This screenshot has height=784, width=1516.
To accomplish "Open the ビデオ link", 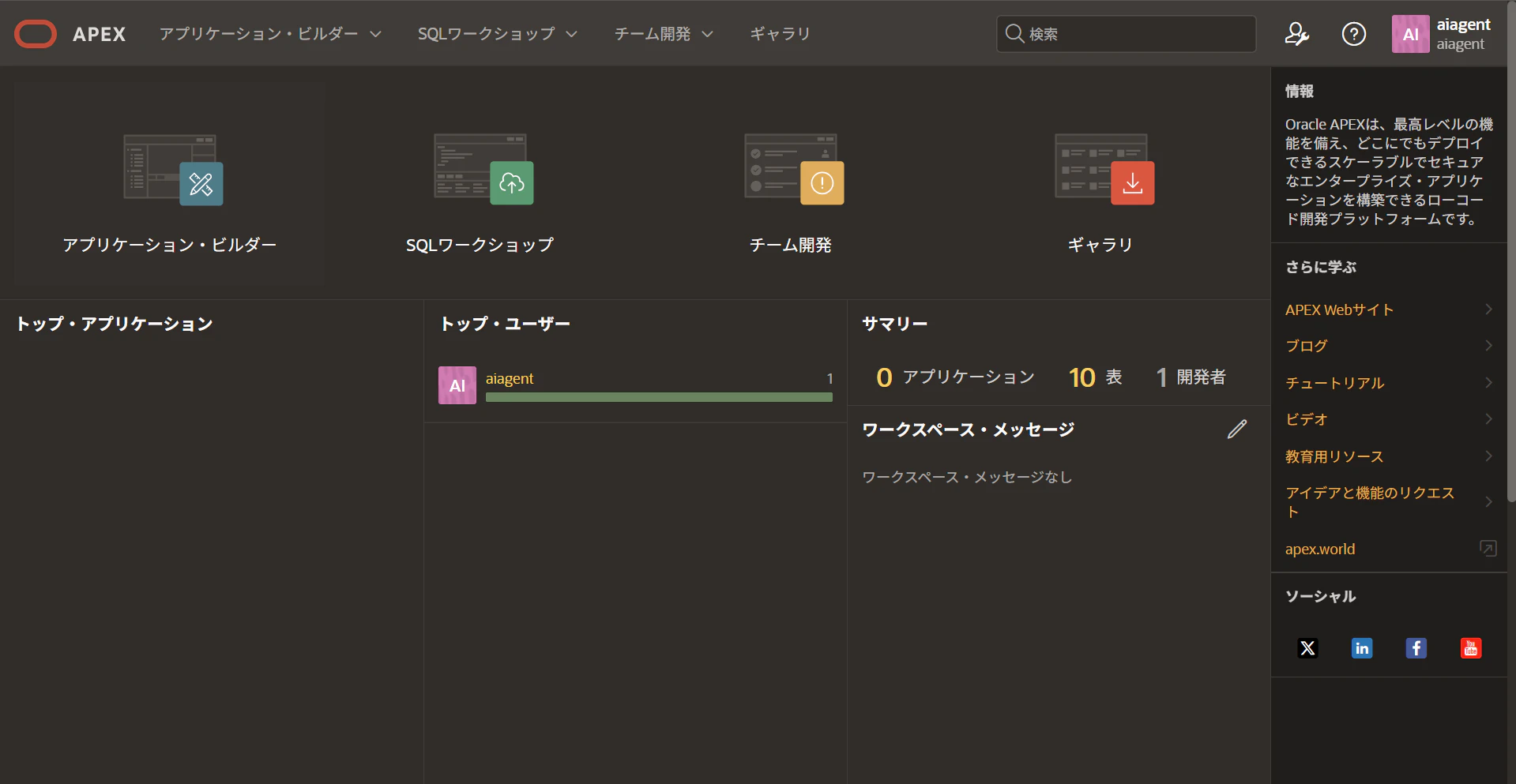I will click(1306, 419).
